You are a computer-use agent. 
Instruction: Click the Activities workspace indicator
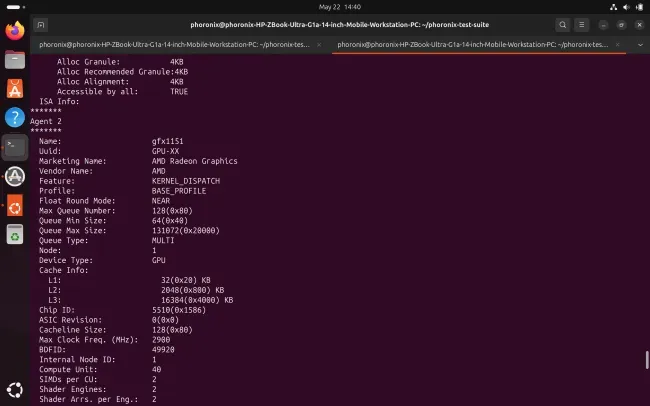16,7
